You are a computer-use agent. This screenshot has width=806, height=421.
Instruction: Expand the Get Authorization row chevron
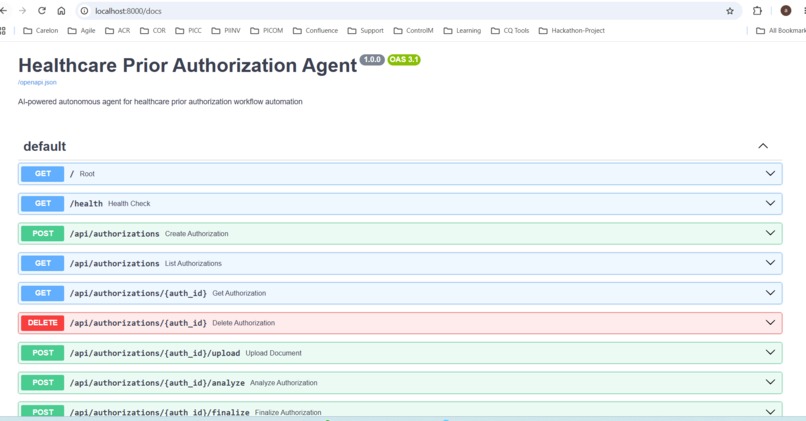(770, 293)
